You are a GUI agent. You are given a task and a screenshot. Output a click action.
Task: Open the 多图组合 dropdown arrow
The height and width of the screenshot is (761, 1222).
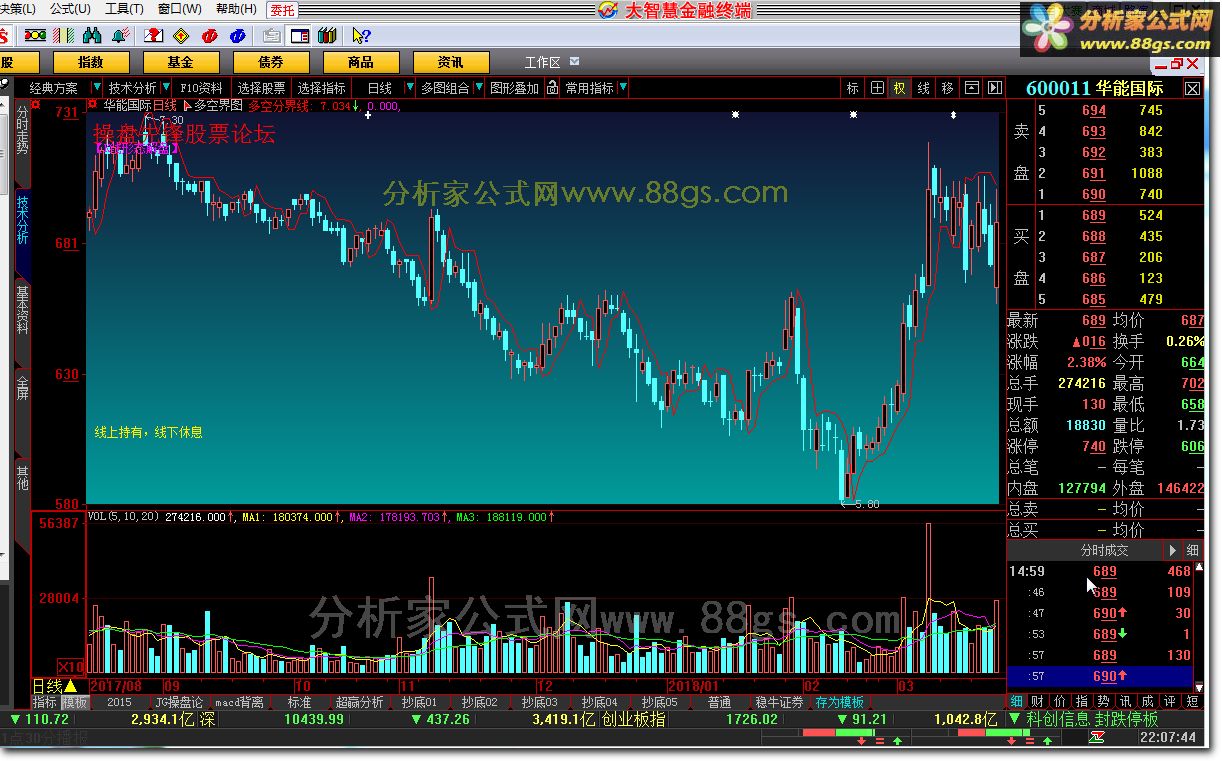click(478, 88)
